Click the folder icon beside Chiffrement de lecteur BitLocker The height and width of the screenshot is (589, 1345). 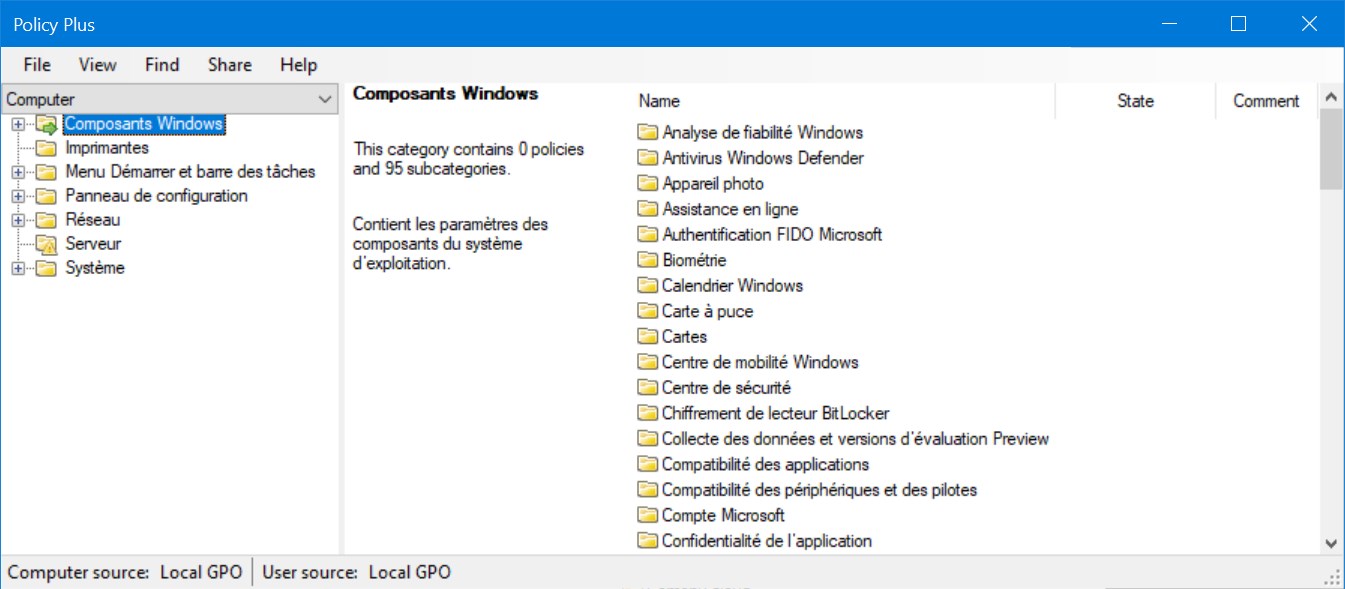[648, 413]
